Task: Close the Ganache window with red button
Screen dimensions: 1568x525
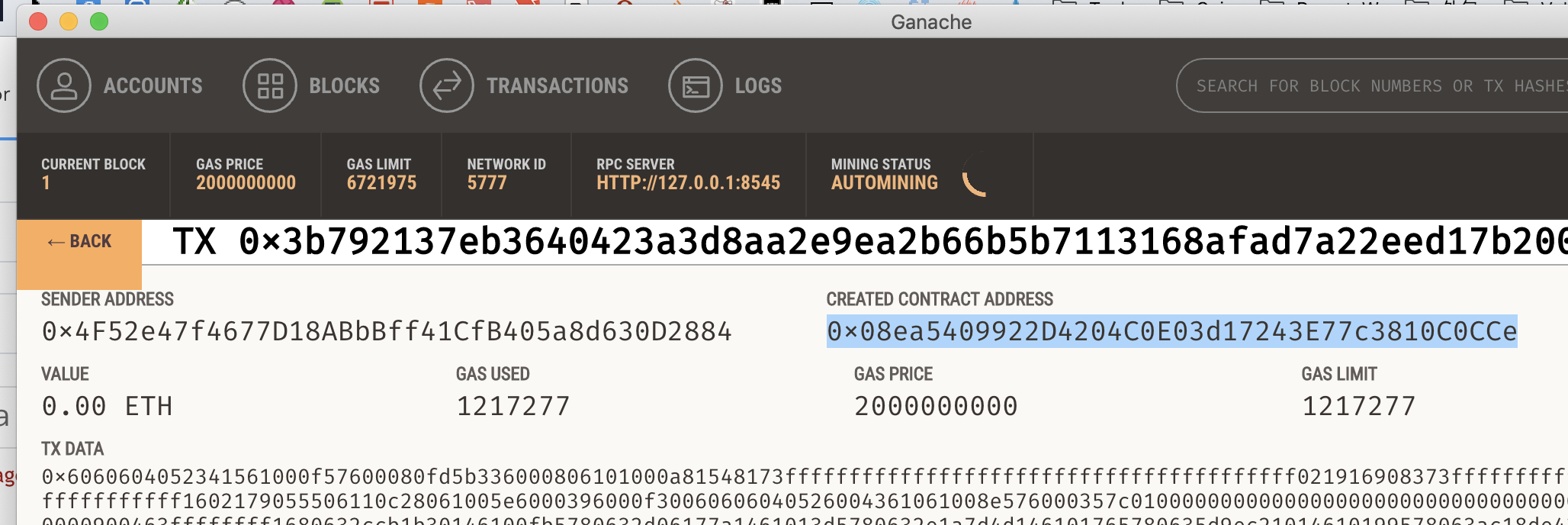Action: click(38, 21)
